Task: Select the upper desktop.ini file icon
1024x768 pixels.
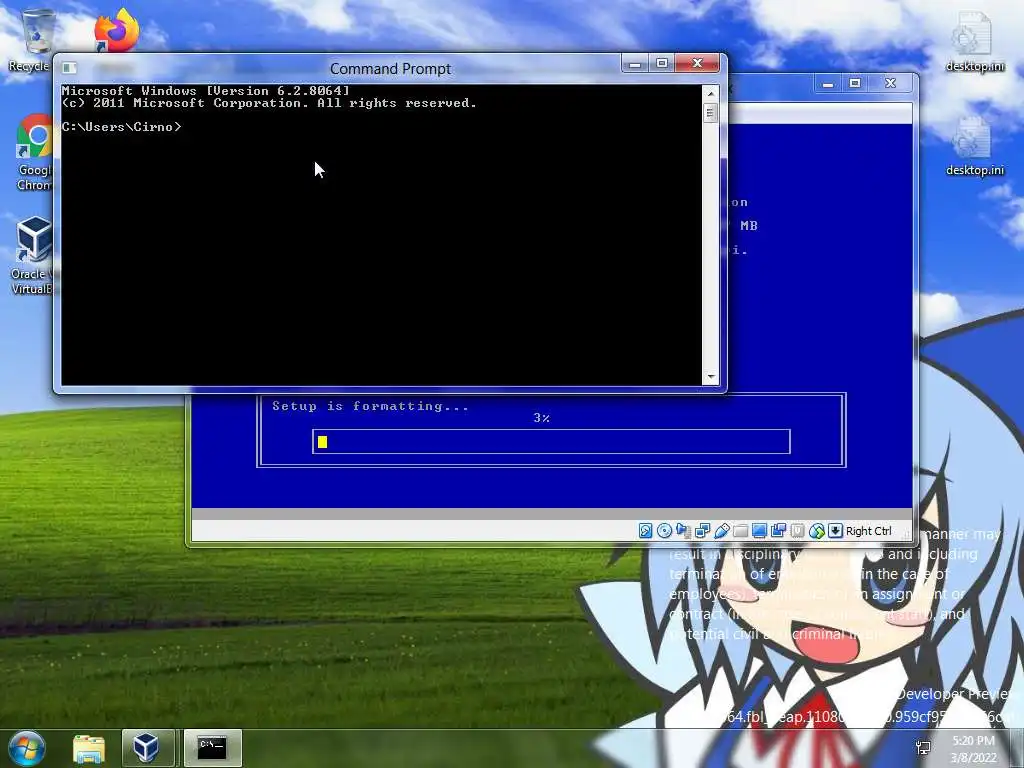Action: 975,40
